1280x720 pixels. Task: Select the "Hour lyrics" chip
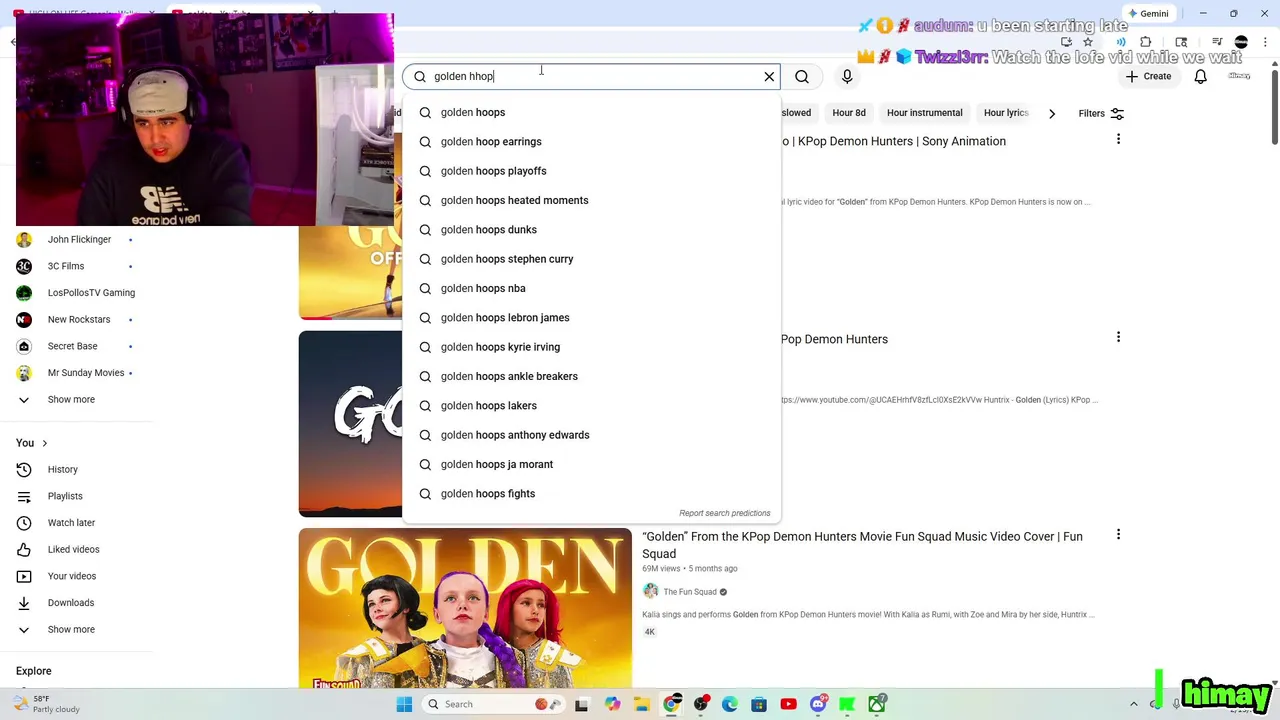[1006, 113]
